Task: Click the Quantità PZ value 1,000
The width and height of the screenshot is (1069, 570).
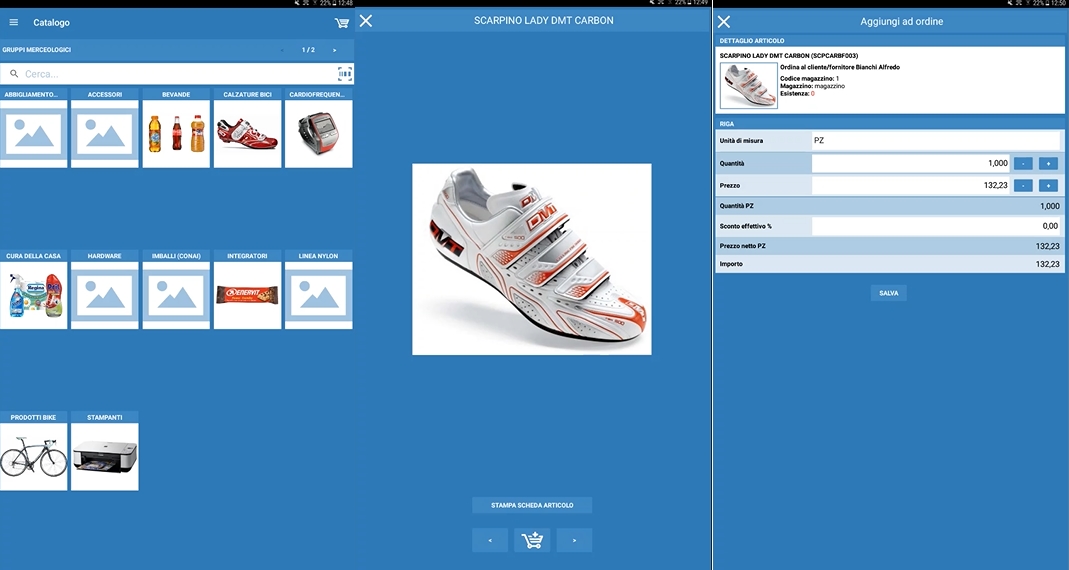Action: coord(1049,206)
